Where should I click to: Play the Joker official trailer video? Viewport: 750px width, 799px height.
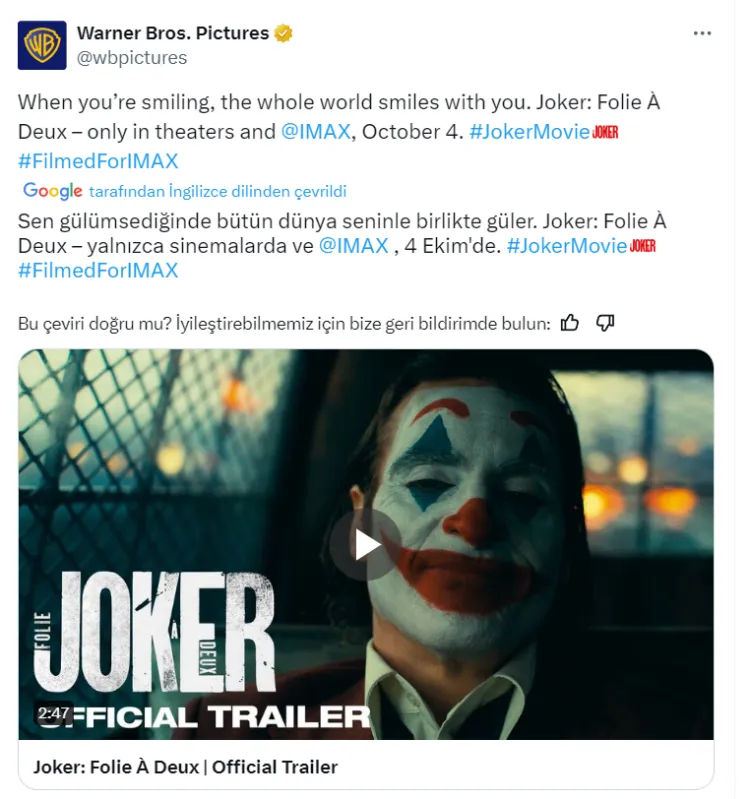(366, 544)
